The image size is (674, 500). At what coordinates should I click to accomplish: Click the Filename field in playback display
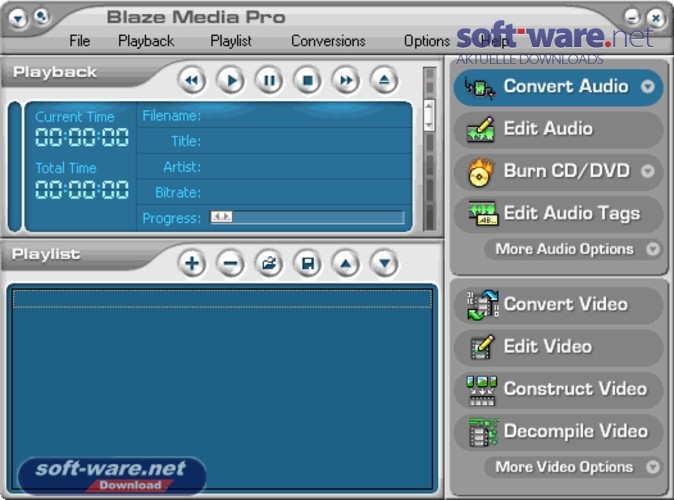pos(274,115)
